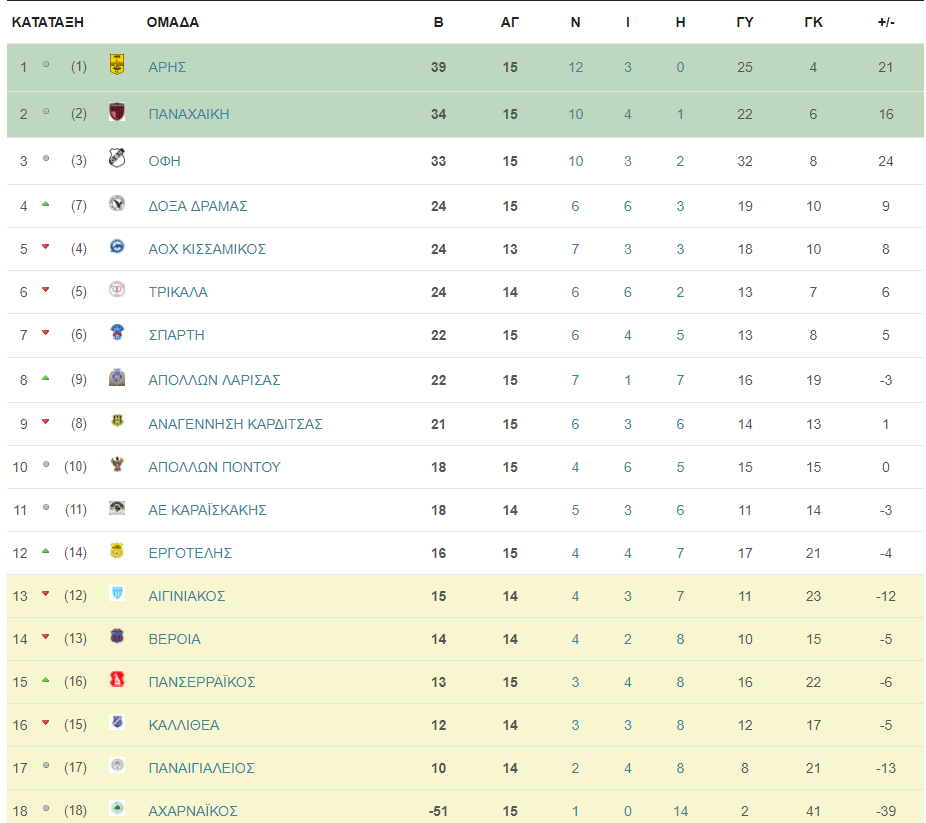Open the ΑΕ ΚΑΡΑΪΣΚΑΚΗΣ team link
The height and width of the screenshot is (823, 926).
207,510
